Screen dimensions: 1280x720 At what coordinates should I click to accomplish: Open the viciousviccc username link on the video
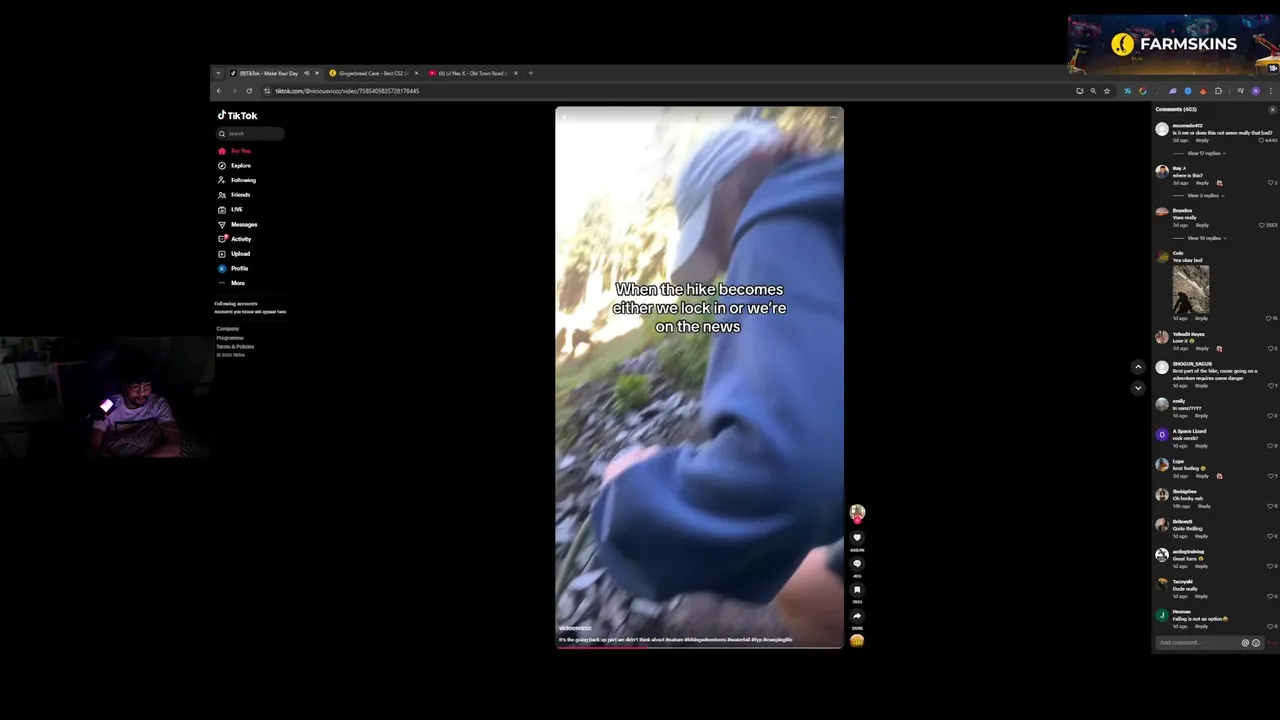(x=575, y=628)
